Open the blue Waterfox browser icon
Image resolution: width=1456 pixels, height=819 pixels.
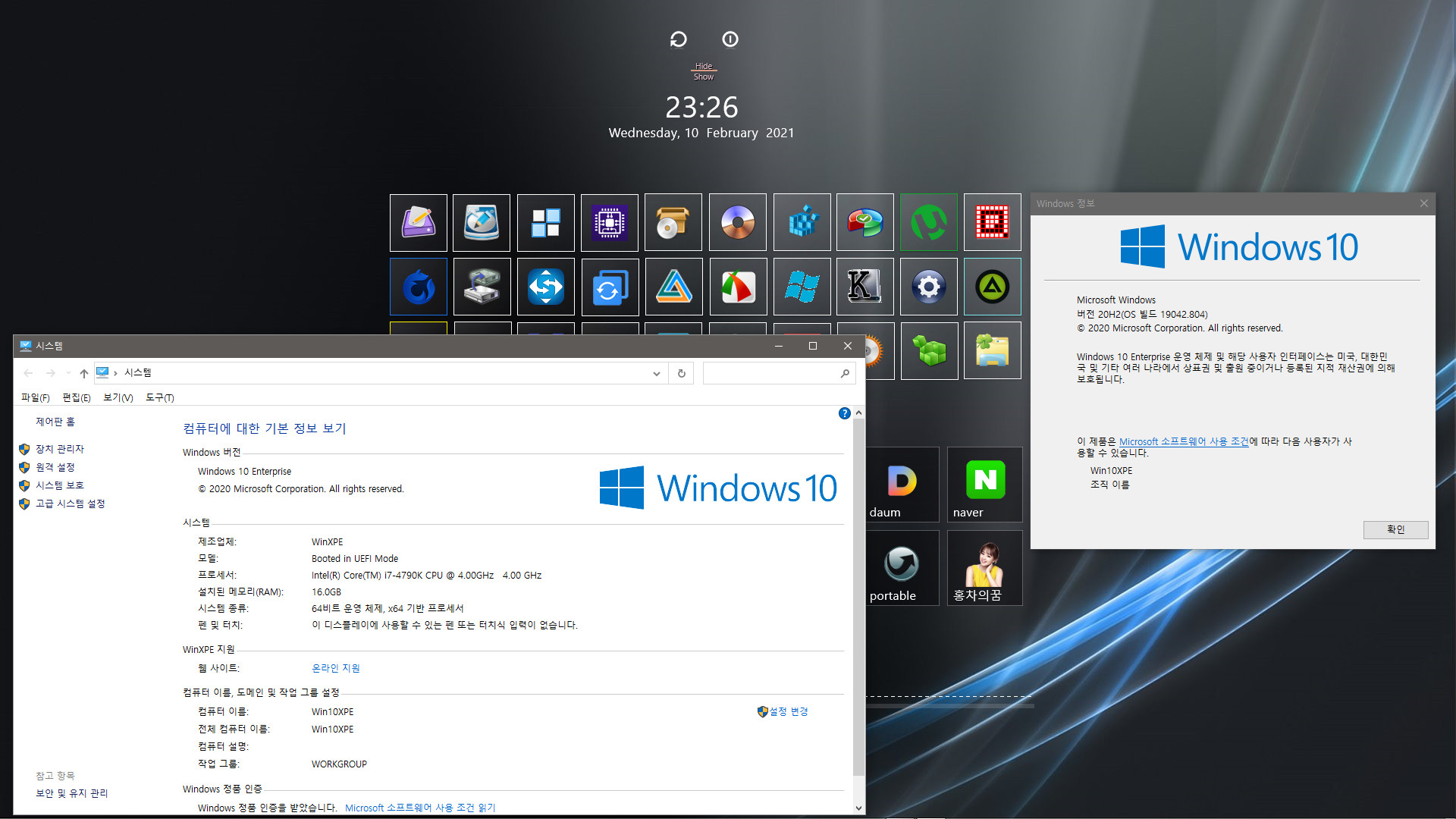[x=418, y=287]
